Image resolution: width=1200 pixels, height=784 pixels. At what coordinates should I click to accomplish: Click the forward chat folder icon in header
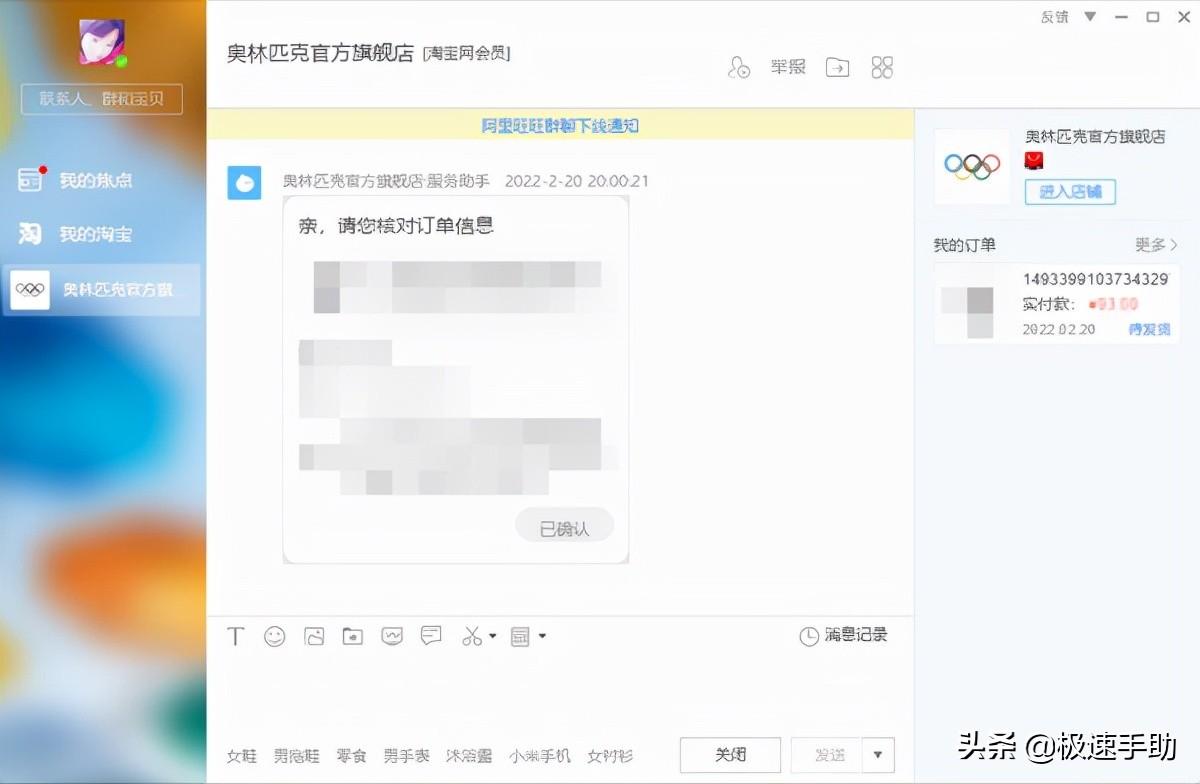point(836,67)
